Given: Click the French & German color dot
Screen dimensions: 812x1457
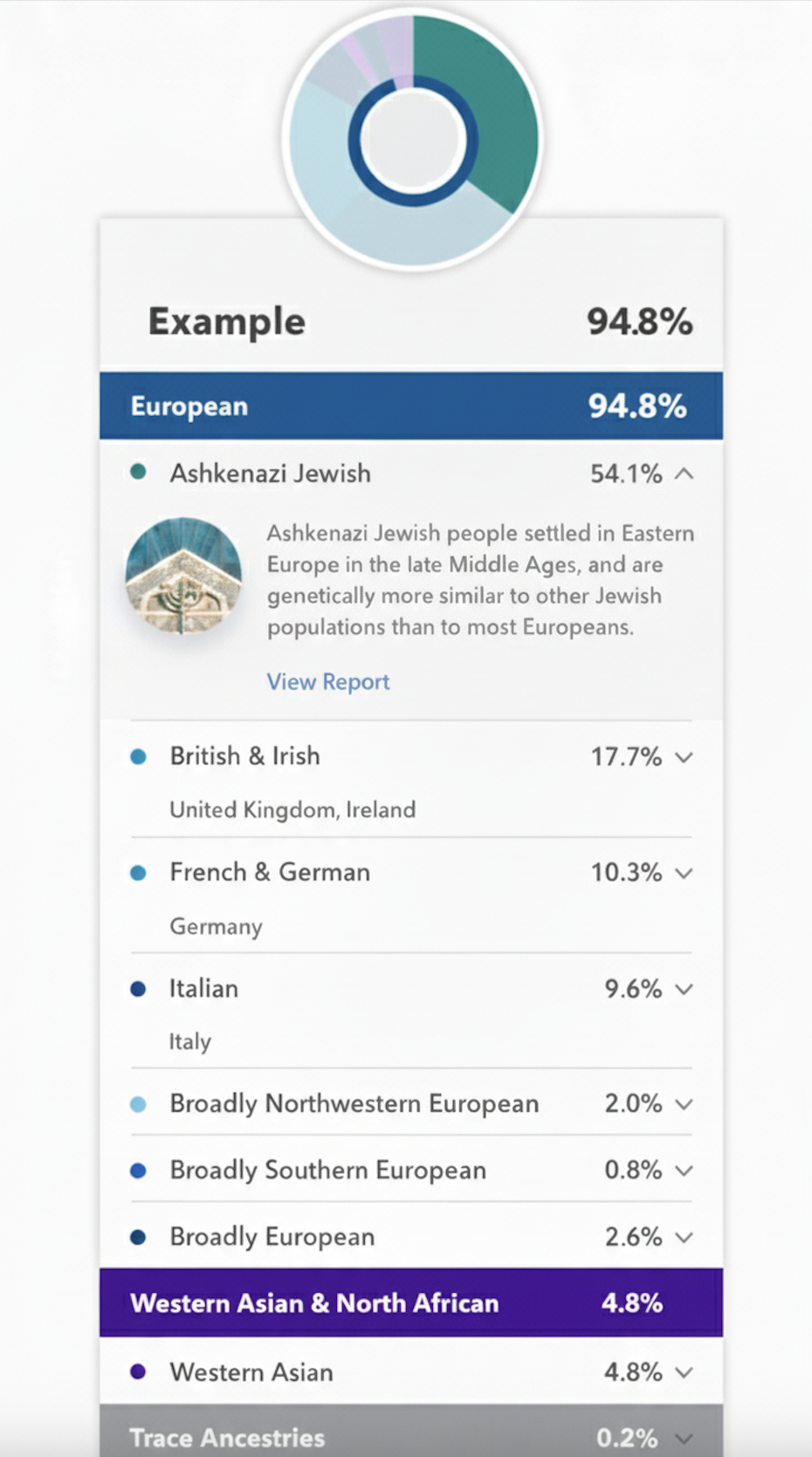Looking at the screenshot, I should 138,873.
